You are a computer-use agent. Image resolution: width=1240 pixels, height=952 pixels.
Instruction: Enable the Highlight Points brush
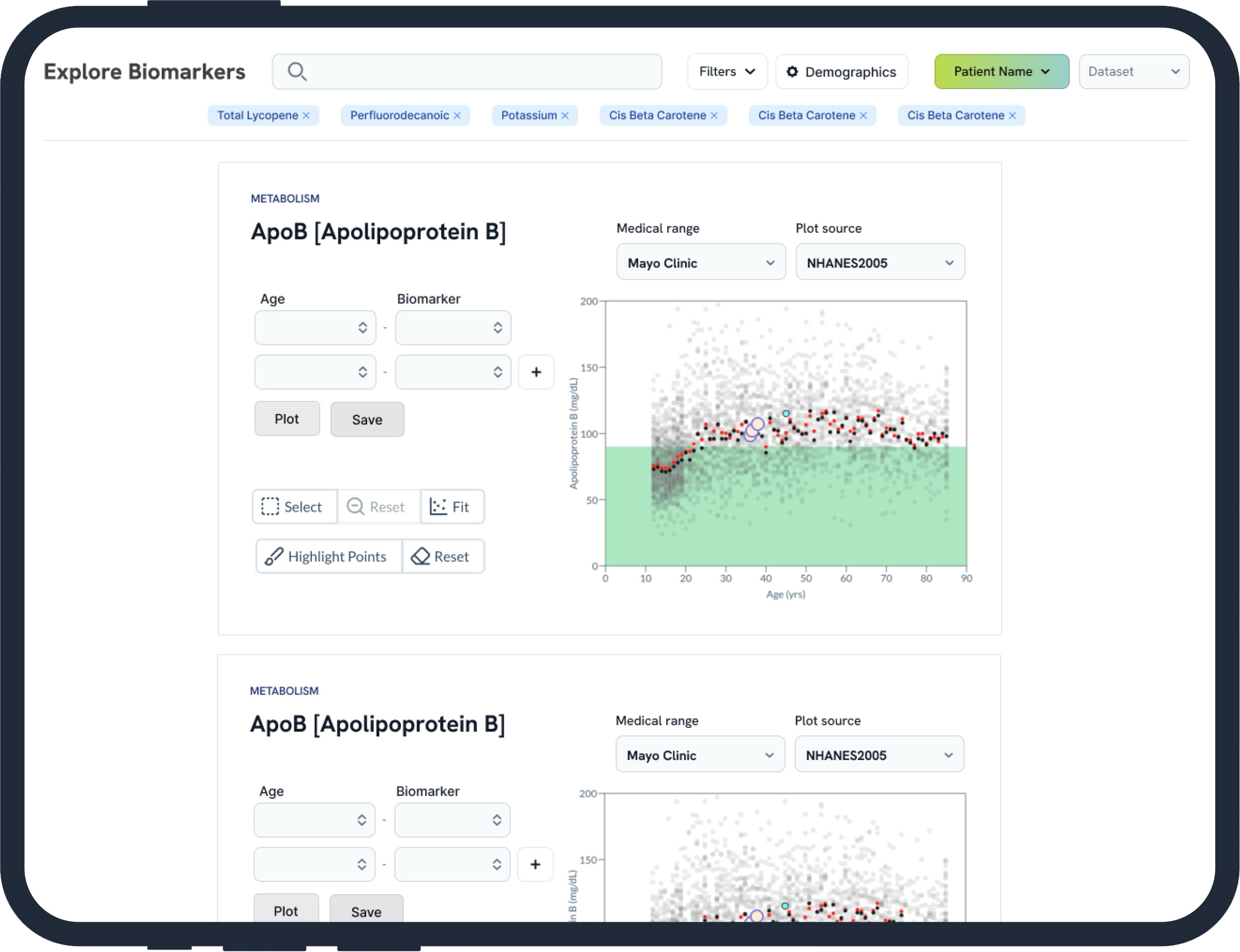(x=328, y=557)
